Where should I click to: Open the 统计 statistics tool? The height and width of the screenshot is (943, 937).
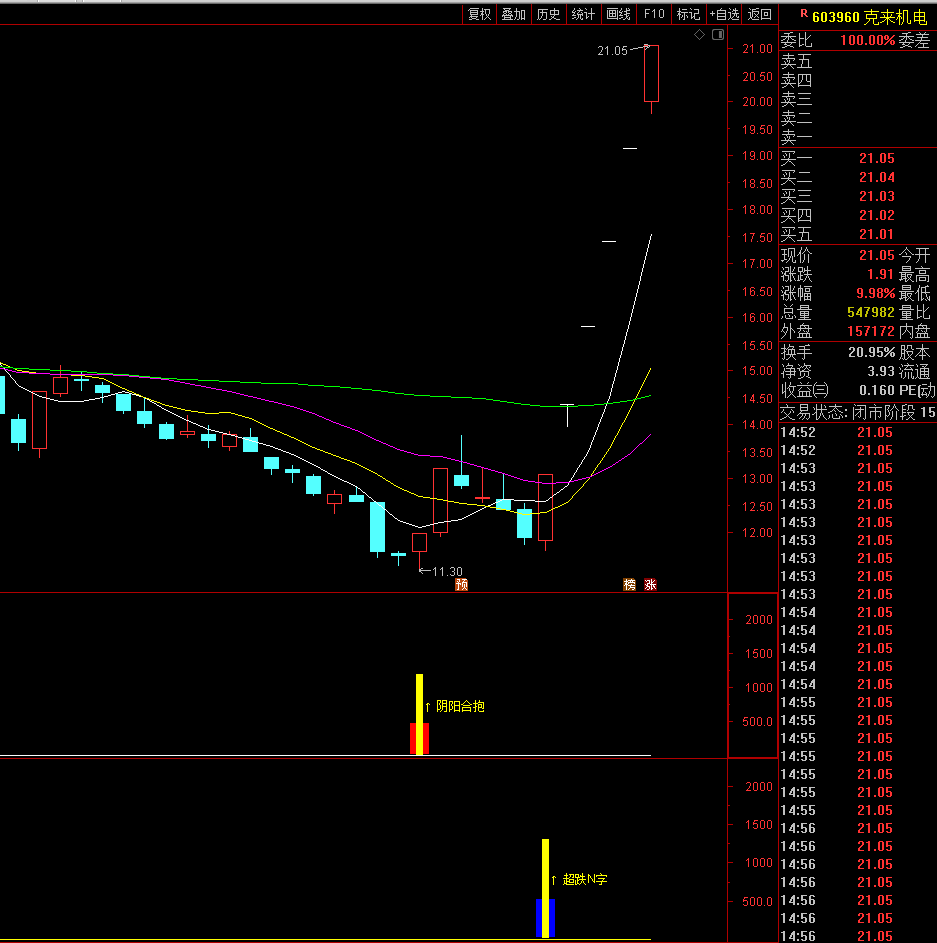point(583,14)
